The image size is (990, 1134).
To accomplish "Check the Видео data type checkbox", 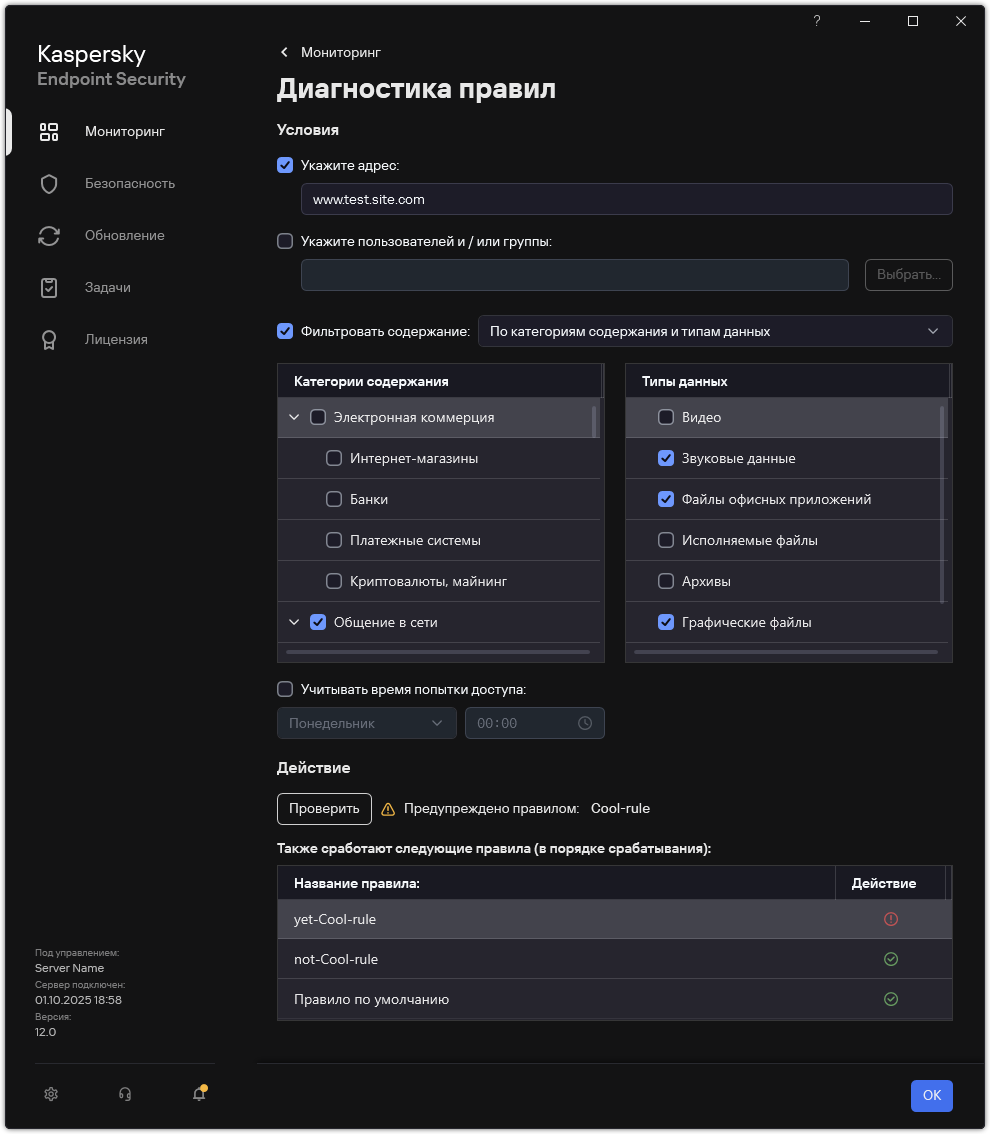I will pos(666,417).
